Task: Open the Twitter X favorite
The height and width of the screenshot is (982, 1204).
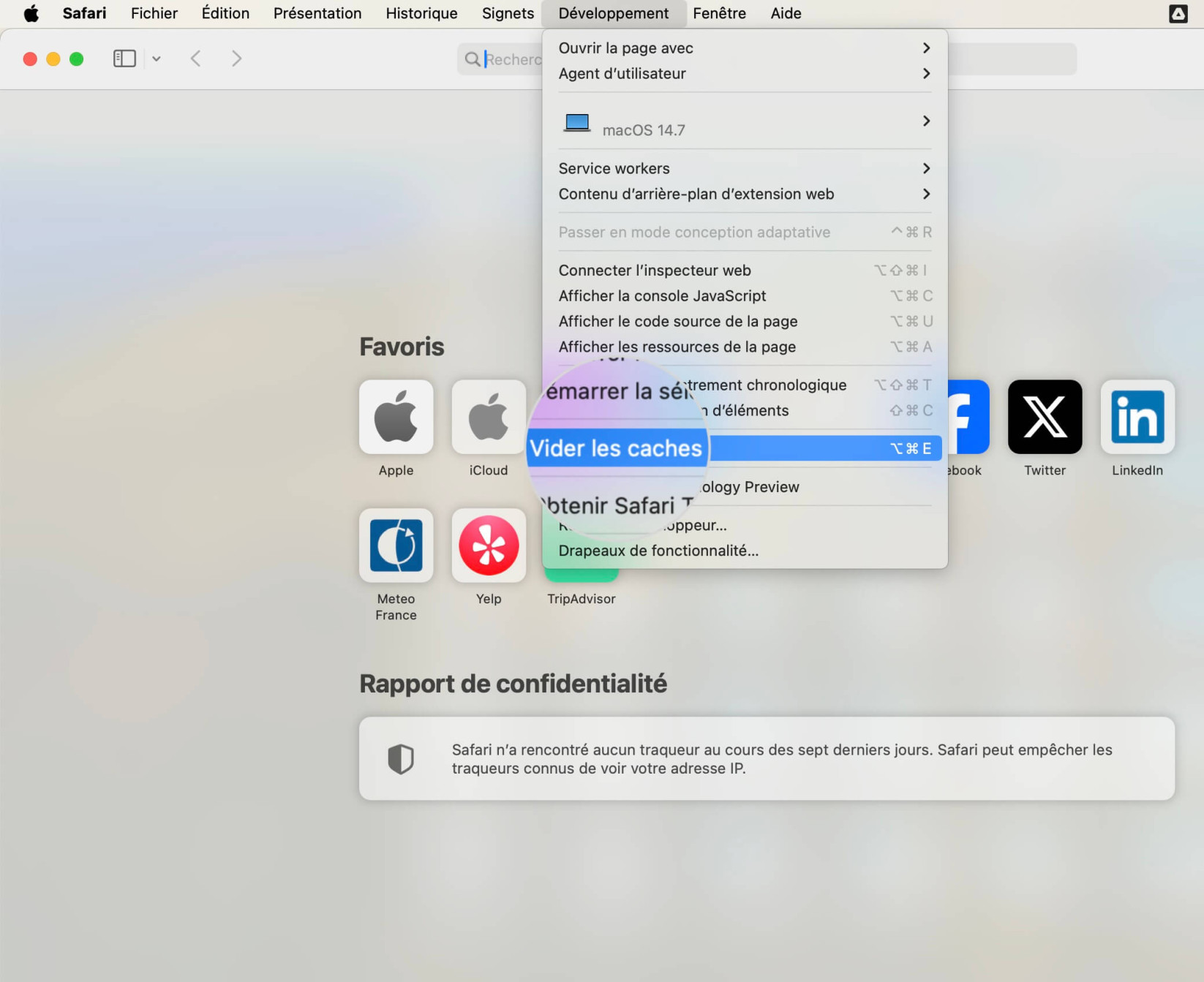Action: coord(1045,417)
